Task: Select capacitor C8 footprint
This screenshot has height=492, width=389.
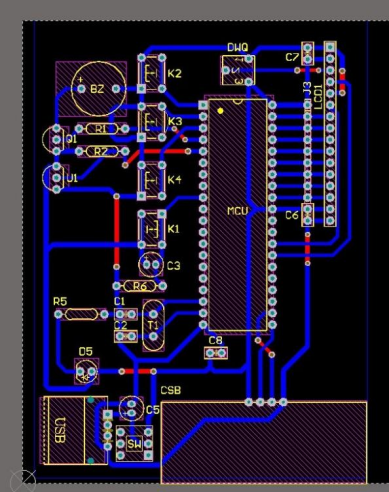Action: (216, 353)
